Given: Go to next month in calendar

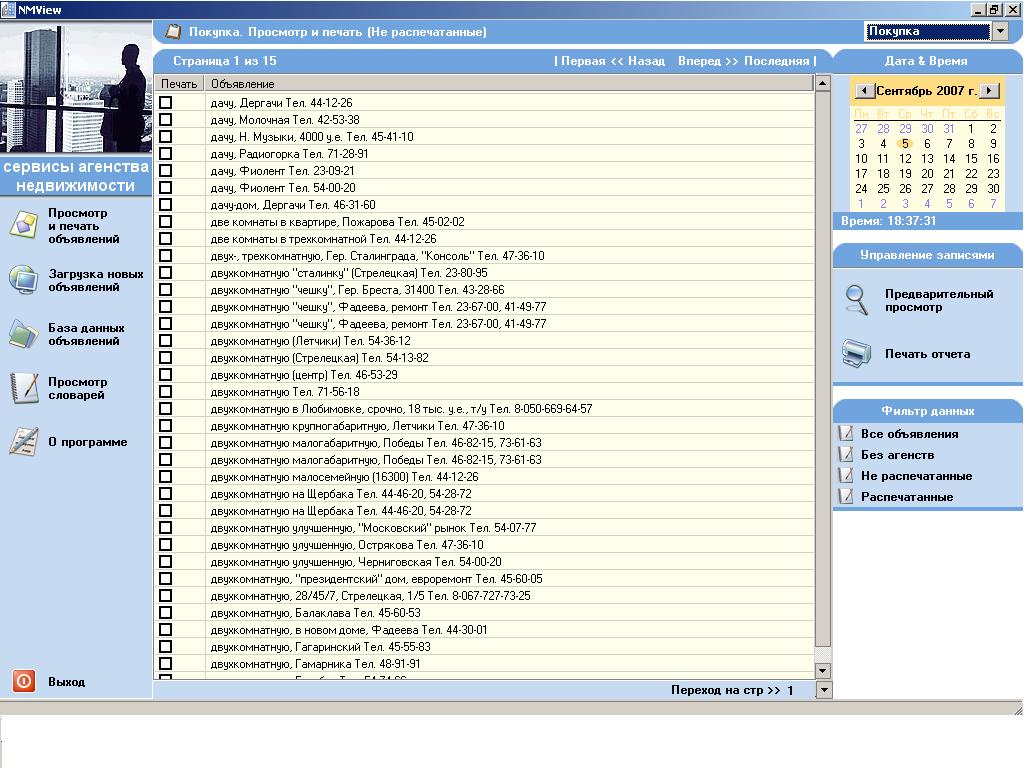Looking at the screenshot, I should coord(990,91).
